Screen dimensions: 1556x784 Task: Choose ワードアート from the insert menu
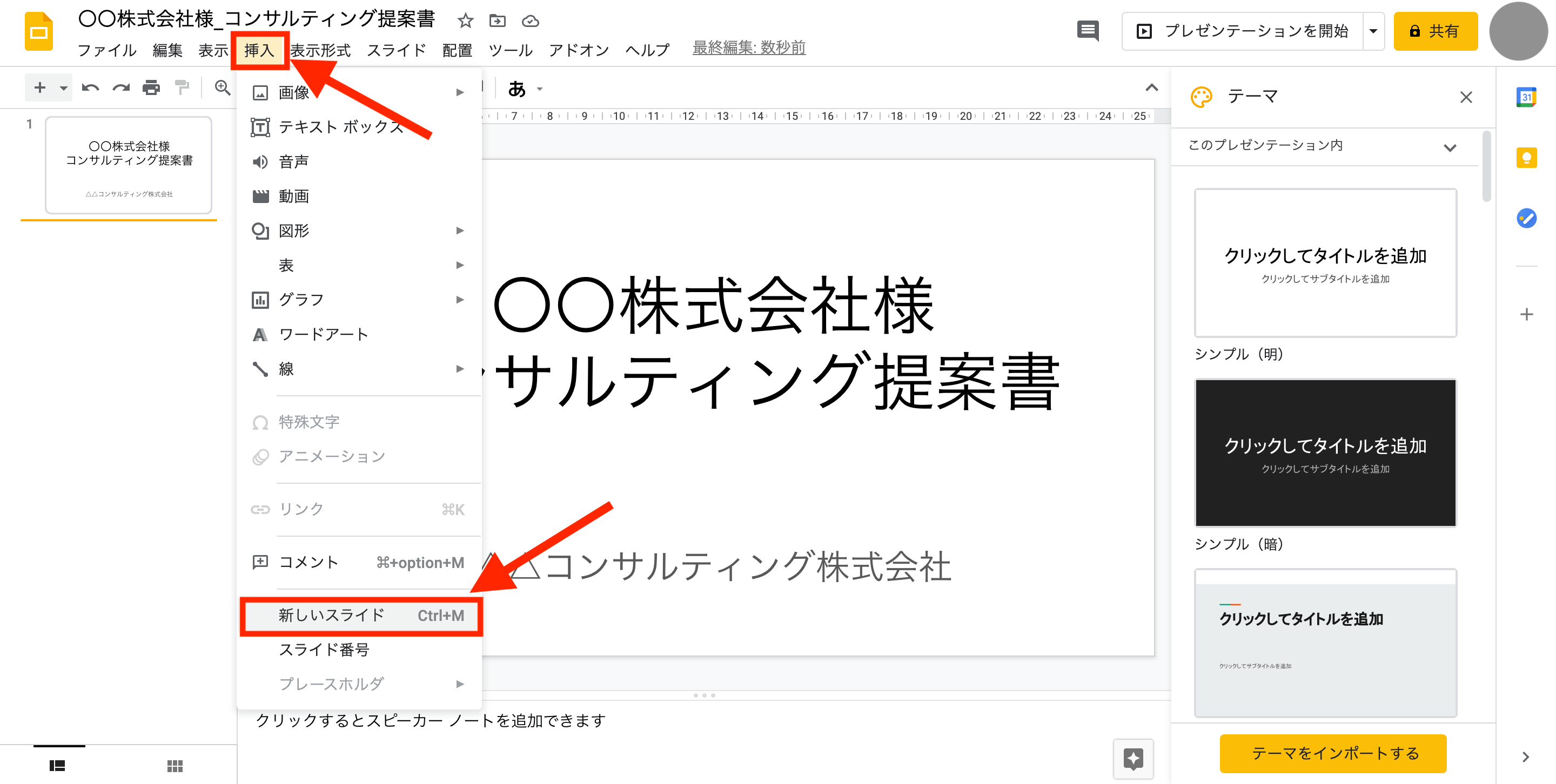point(359,334)
